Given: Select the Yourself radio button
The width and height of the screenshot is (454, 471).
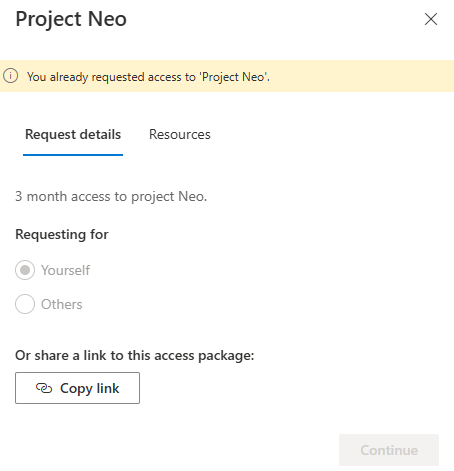Looking at the screenshot, I should (25, 270).
